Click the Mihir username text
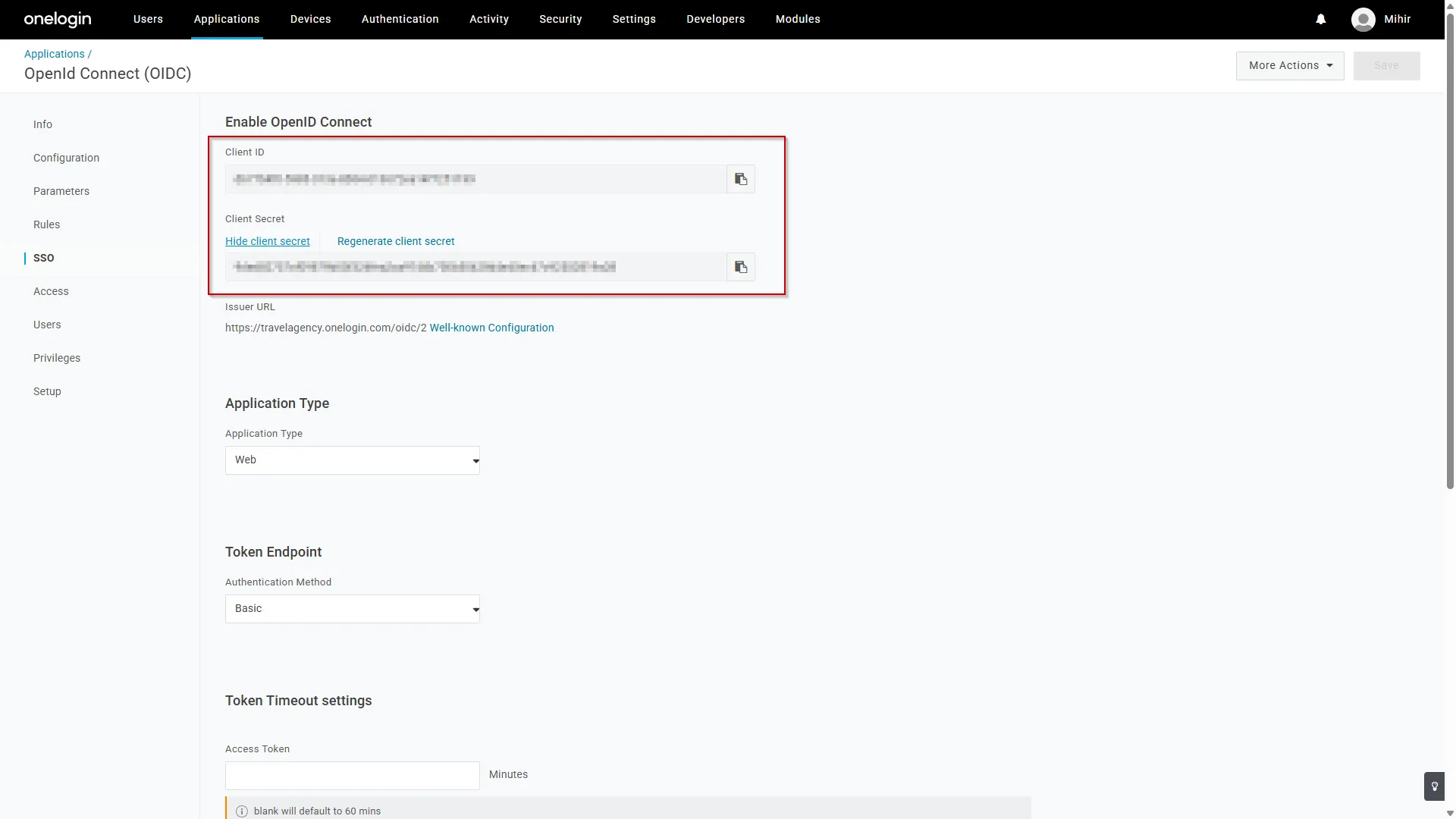The width and height of the screenshot is (1456, 819). pos(1397,19)
